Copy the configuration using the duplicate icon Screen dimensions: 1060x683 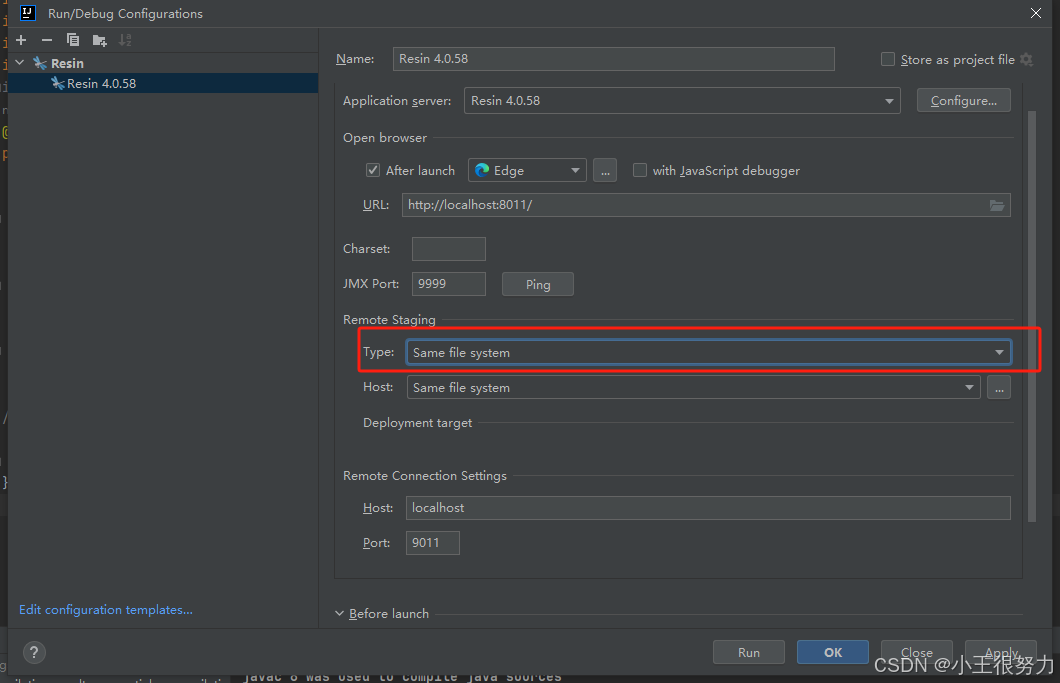tap(72, 41)
